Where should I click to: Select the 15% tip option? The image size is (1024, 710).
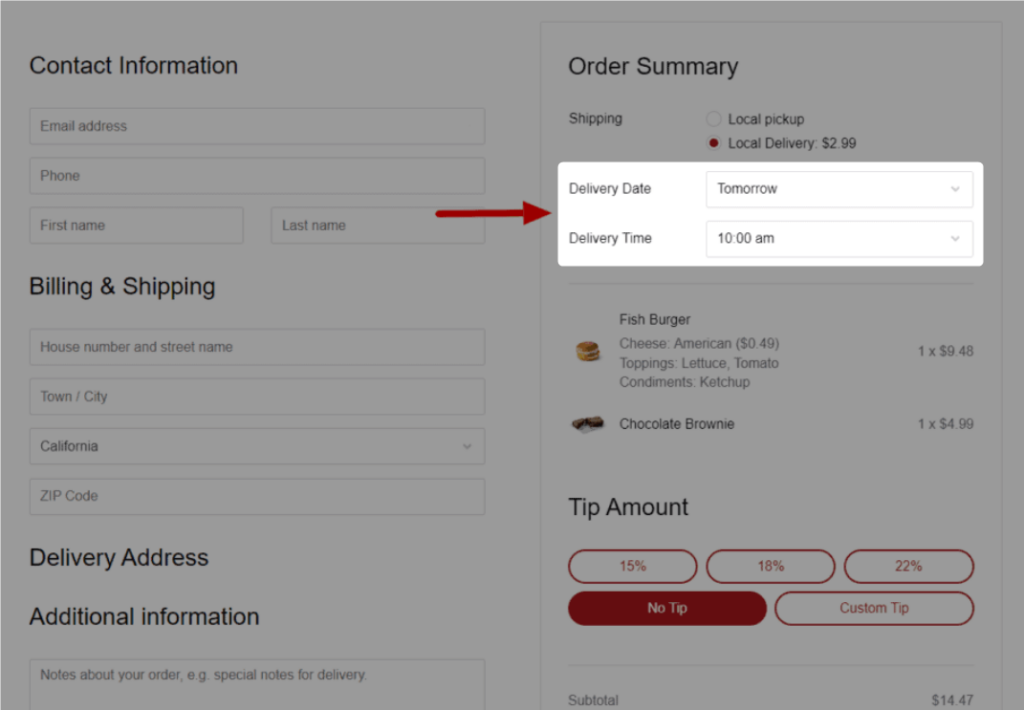click(x=632, y=566)
